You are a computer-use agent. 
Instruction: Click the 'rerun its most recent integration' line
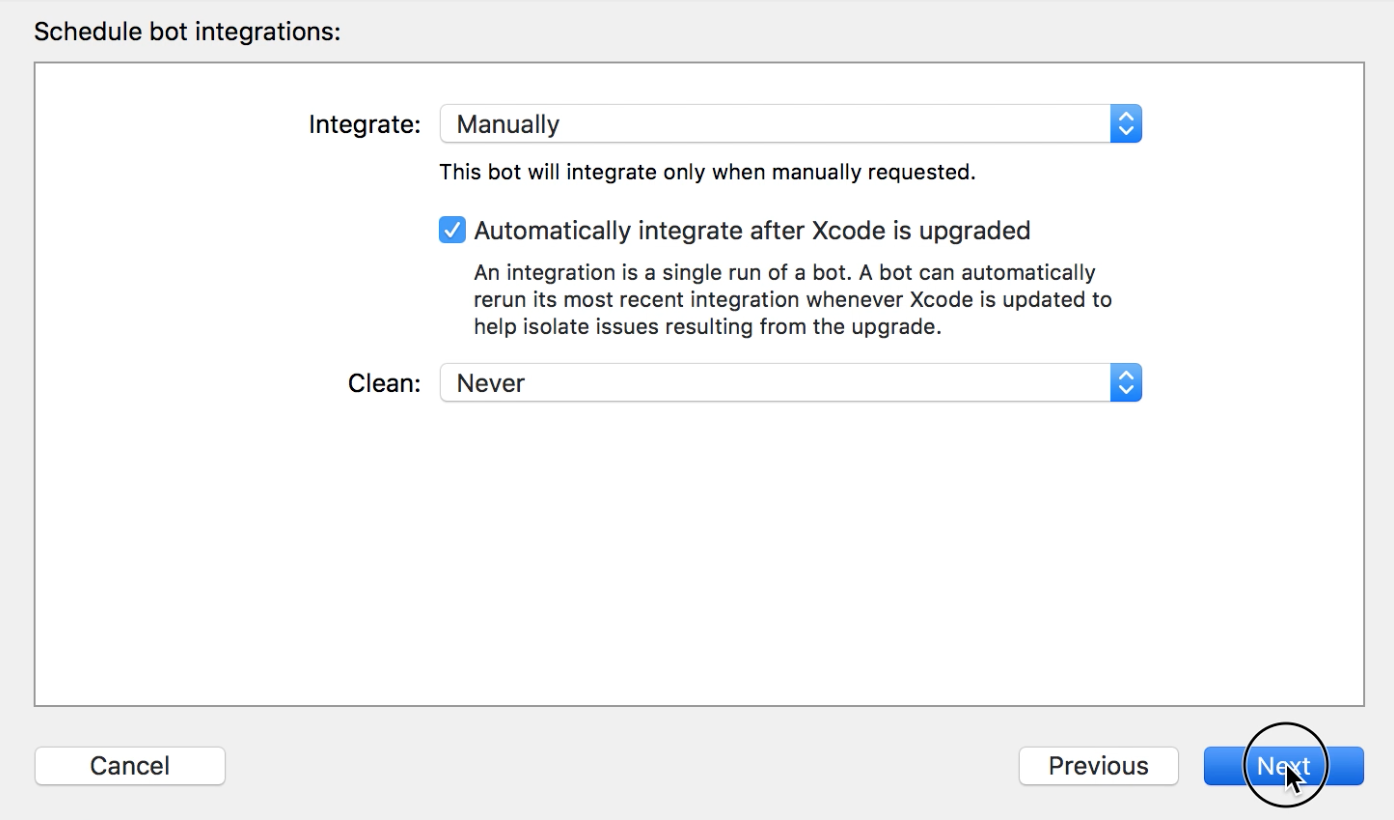(x=792, y=300)
